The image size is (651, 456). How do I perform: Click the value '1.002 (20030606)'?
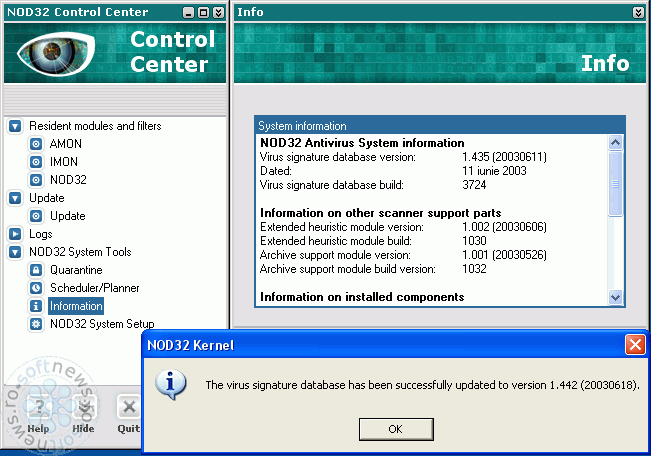pos(504,227)
